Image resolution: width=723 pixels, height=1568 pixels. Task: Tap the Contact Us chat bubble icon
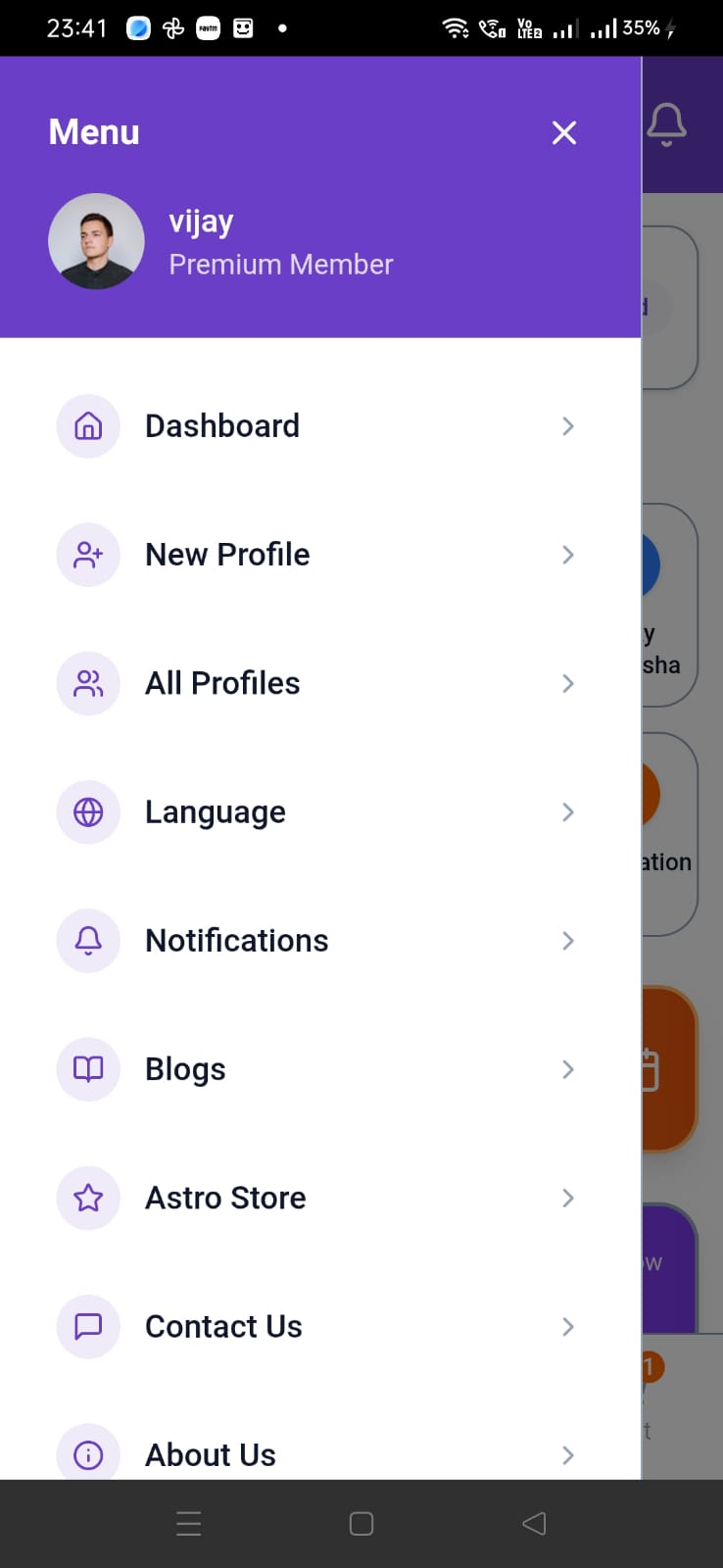88,1326
